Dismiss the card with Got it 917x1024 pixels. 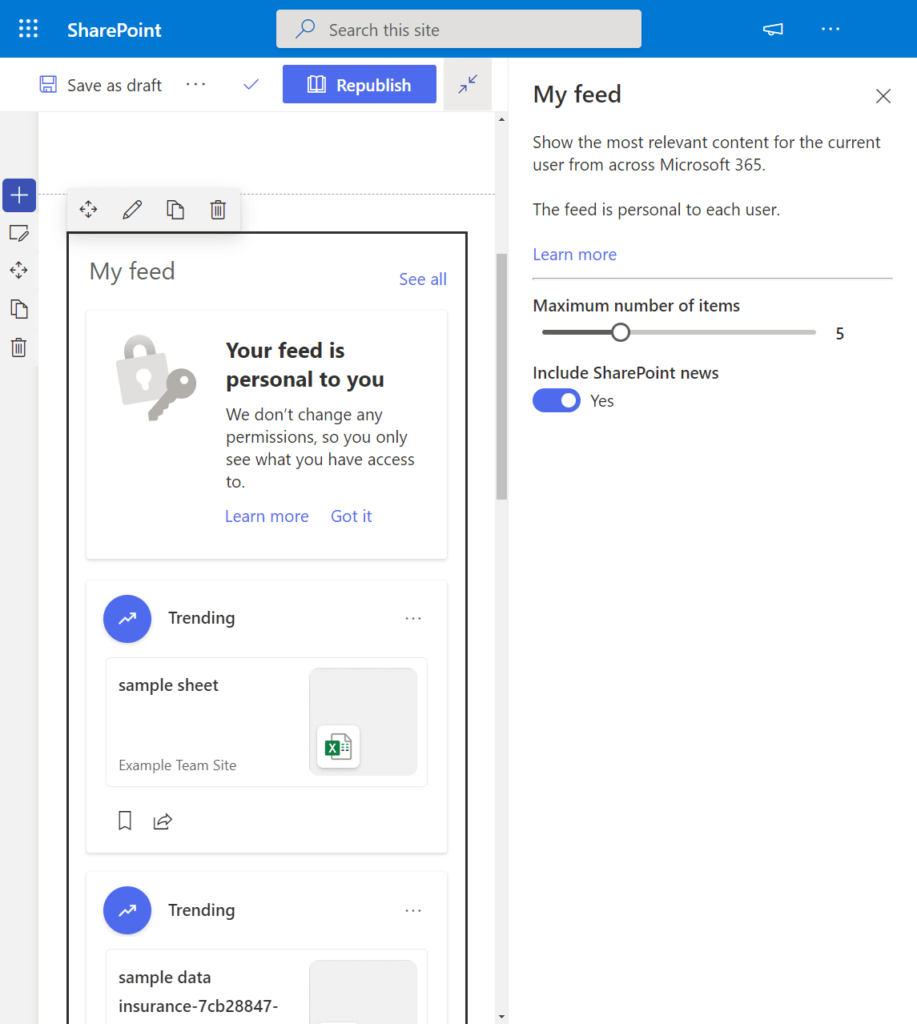pos(351,516)
